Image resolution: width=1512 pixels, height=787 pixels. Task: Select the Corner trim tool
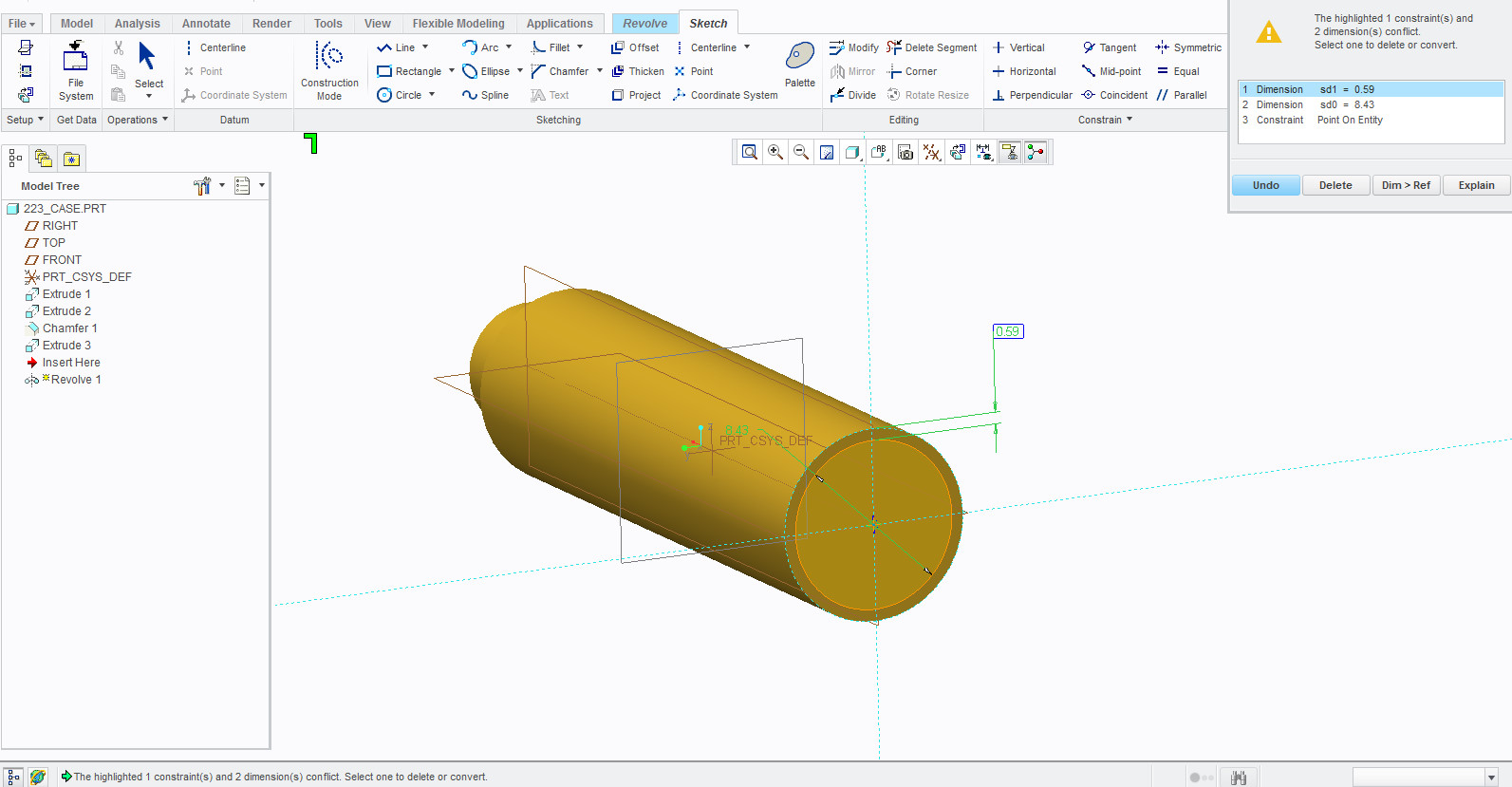click(x=912, y=71)
